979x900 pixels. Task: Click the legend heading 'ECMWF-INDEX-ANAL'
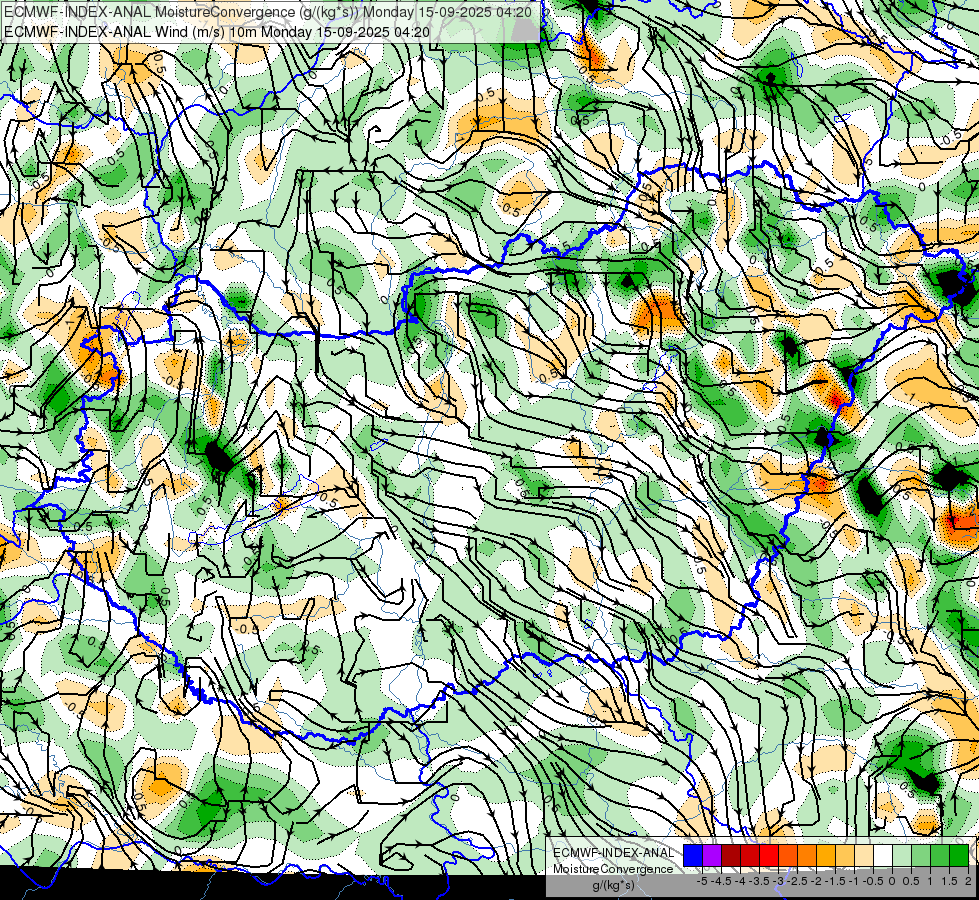[x=614, y=853]
